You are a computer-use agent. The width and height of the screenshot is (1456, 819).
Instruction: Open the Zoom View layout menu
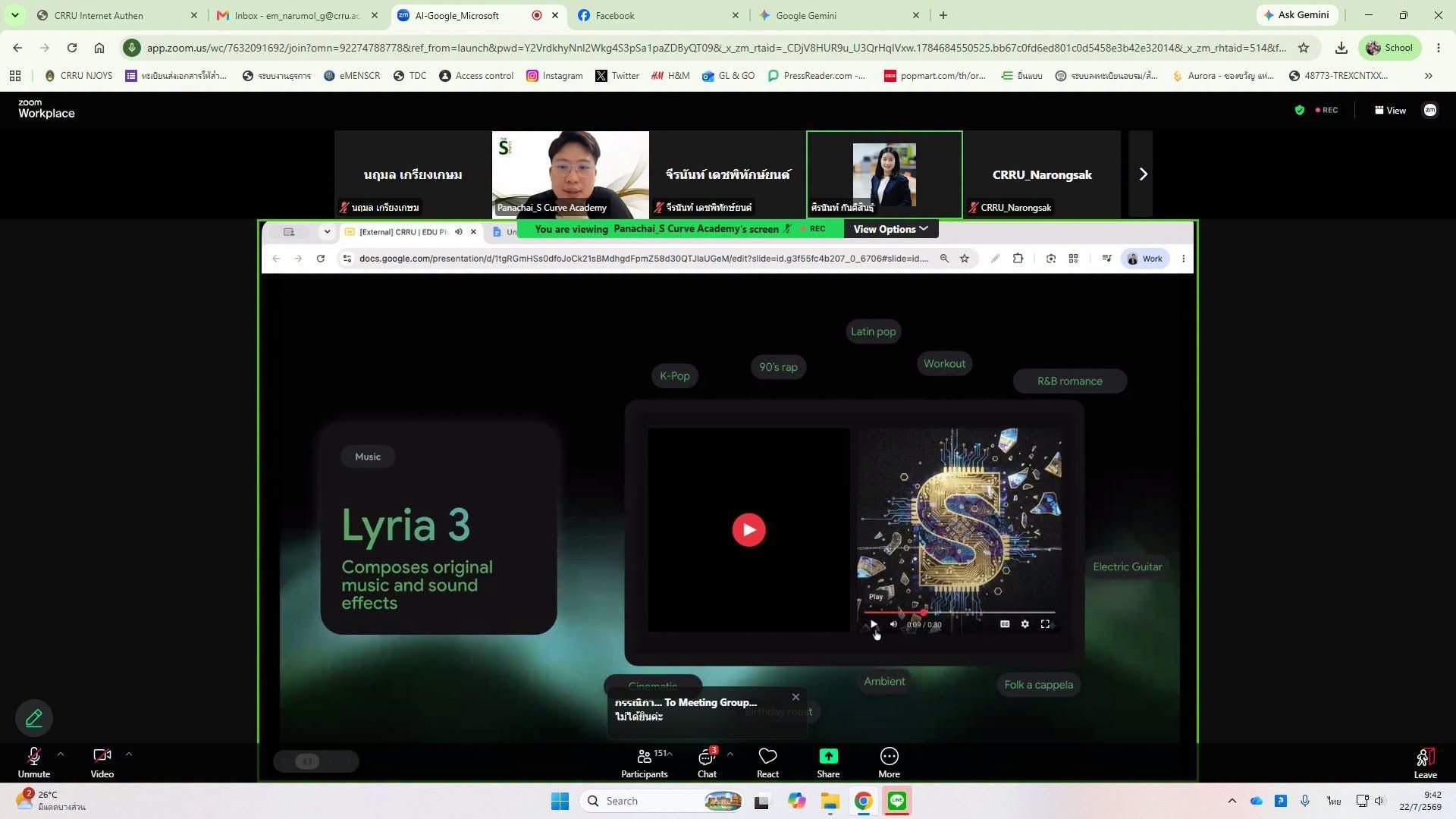pyautogui.click(x=1390, y=110)
